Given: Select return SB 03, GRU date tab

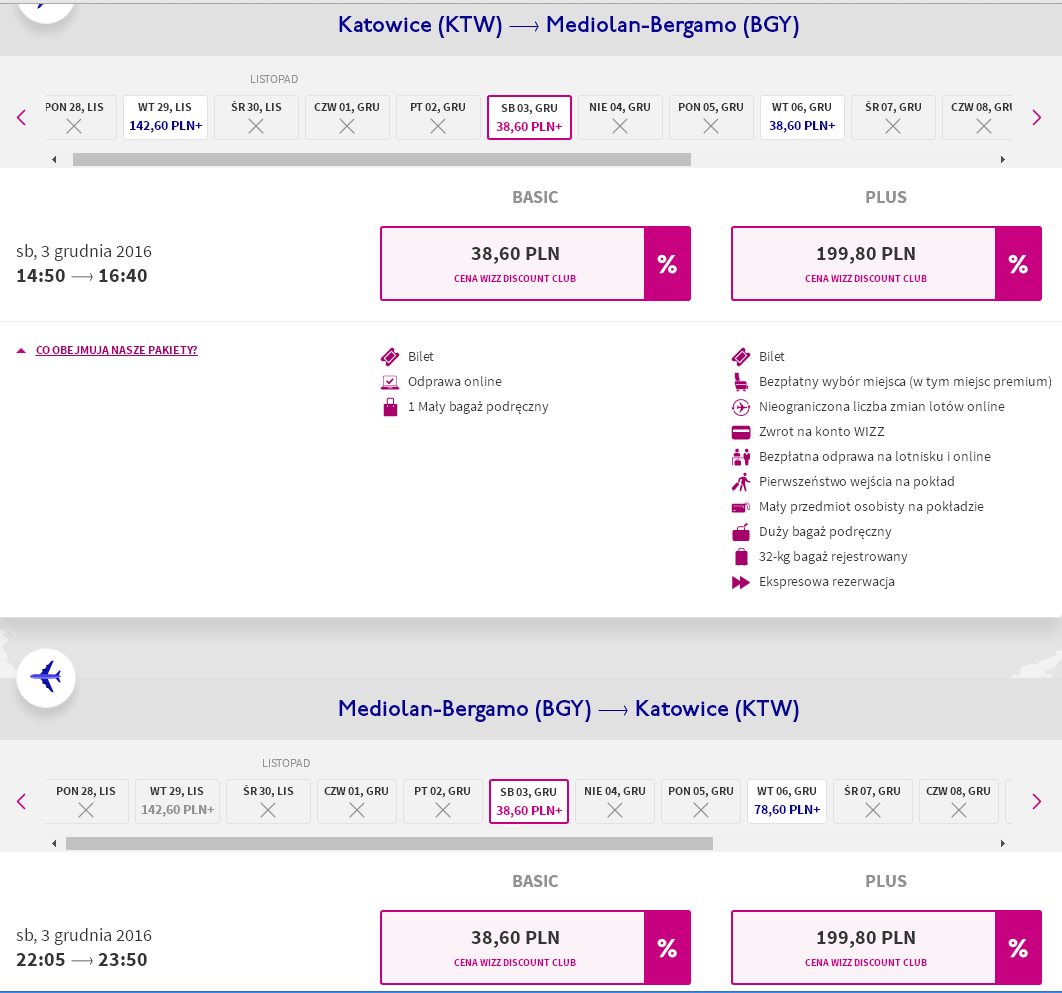Looking at the screenshot, I should point(529,801).
